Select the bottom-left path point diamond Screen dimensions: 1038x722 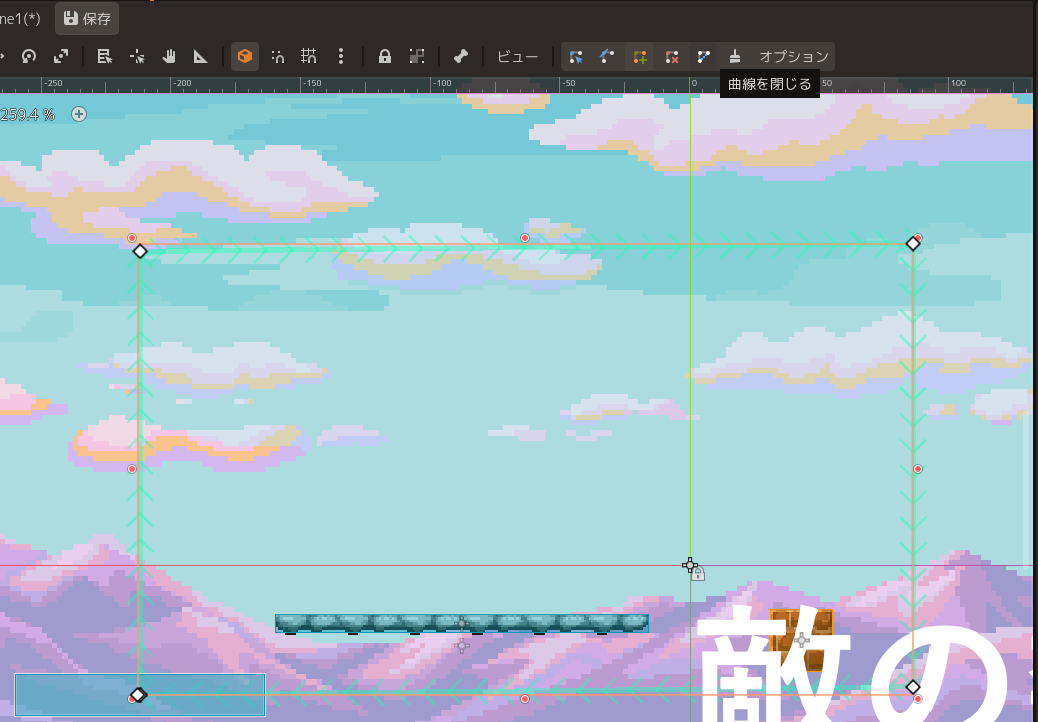point(138,695)
